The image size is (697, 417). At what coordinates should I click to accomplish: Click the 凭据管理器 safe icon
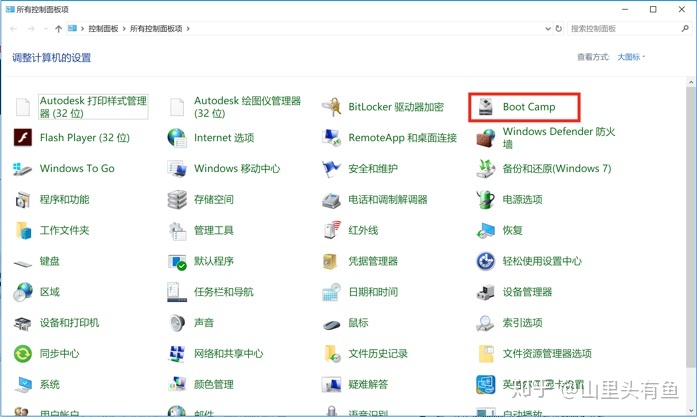click(330, 261)
